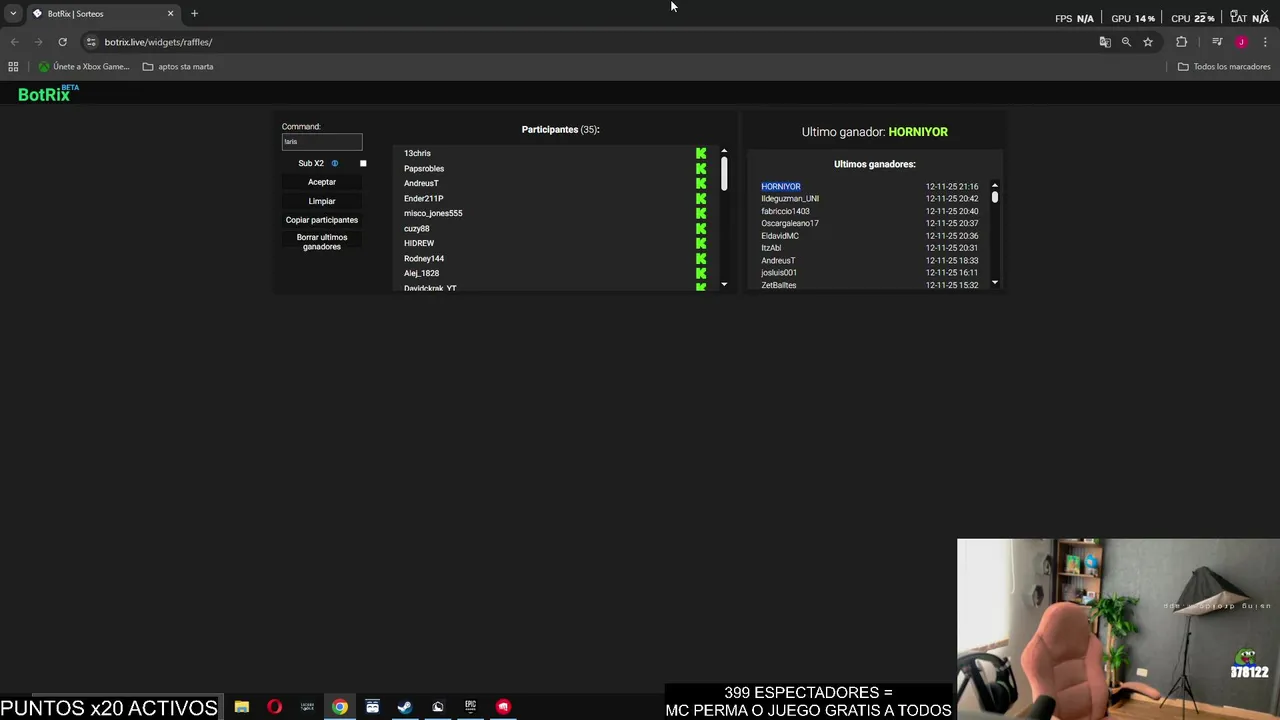Select winner Oscargaleano17
The image size is (1280, 720).
click(x=790, y=223)
